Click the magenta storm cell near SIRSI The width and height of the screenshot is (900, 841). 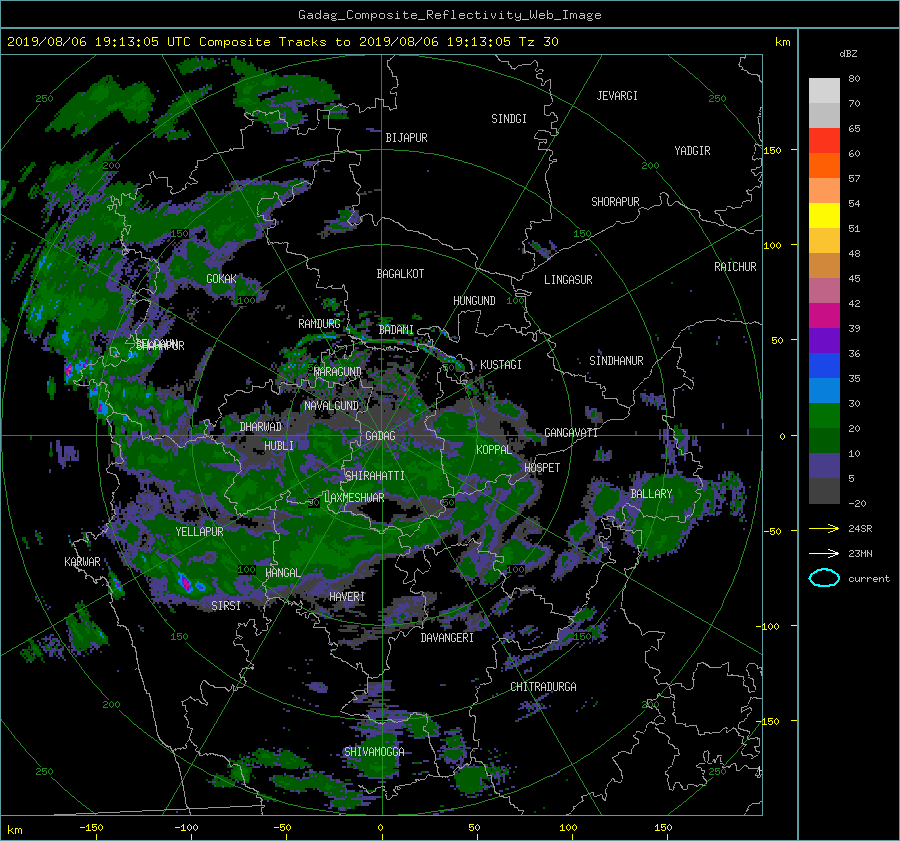click(x=185, y=582)
